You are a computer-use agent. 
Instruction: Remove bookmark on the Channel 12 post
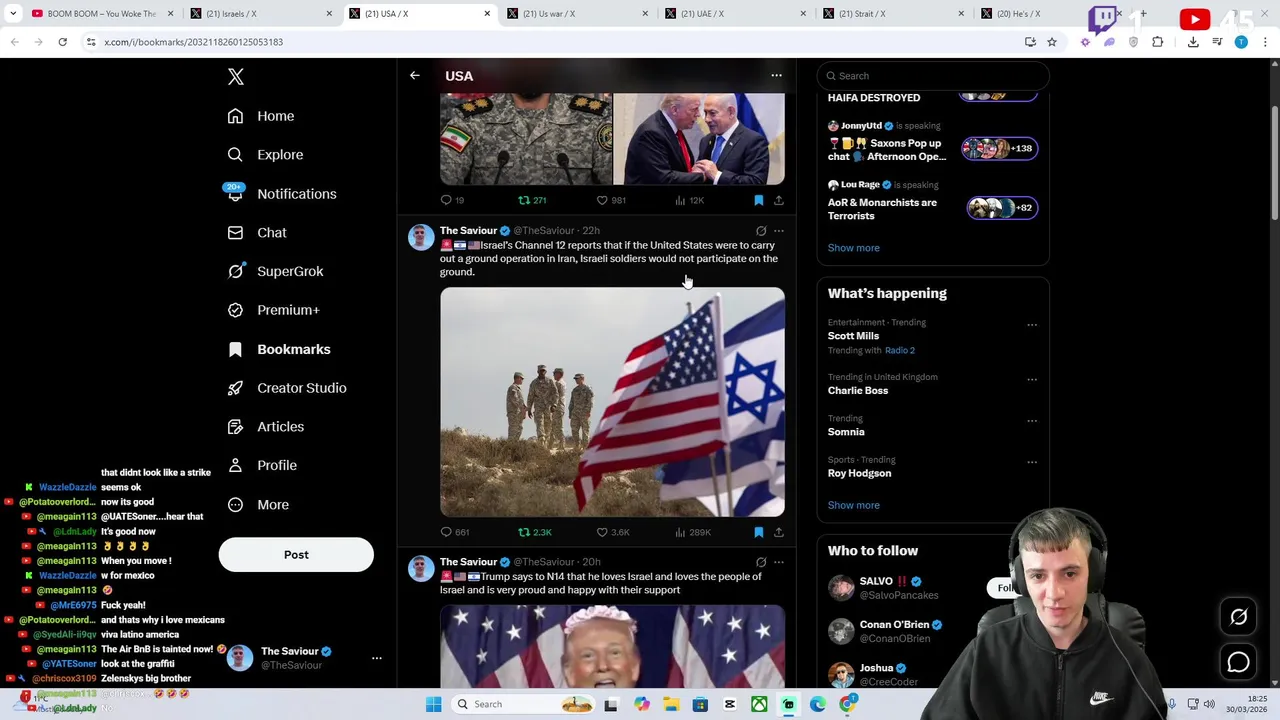click(x=758, y=532)
